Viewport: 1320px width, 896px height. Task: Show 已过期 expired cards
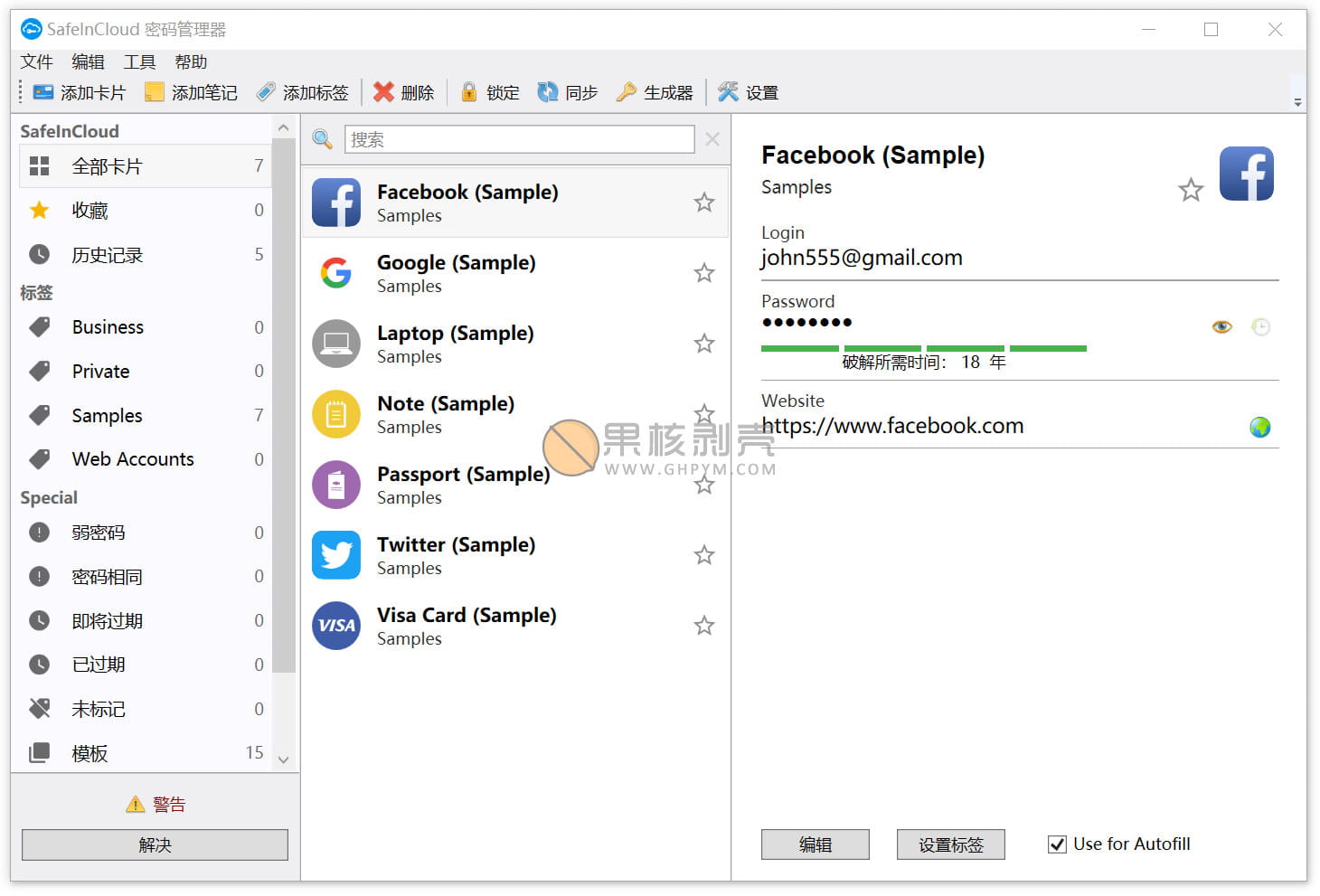click(x=145, y=665)
